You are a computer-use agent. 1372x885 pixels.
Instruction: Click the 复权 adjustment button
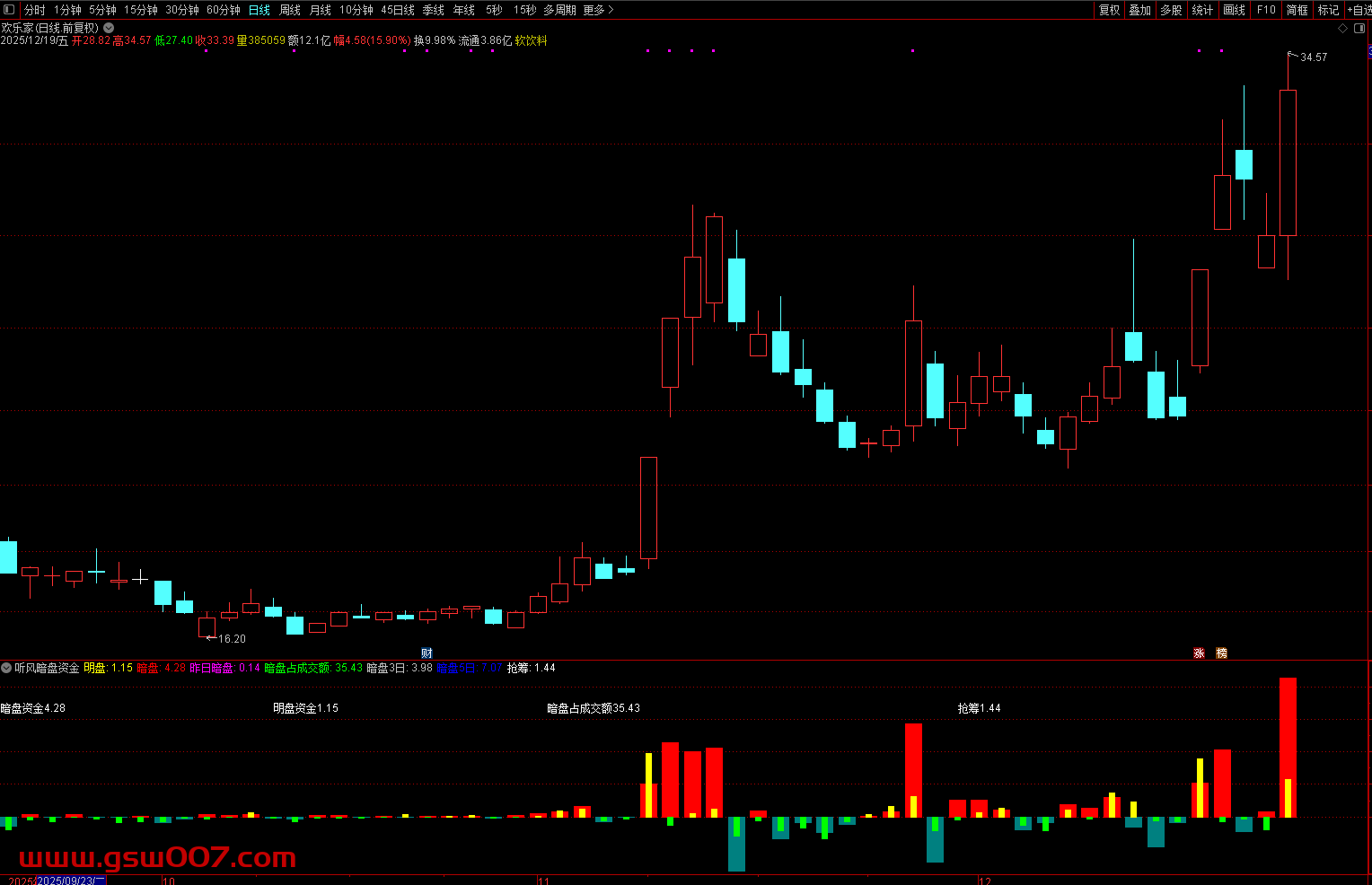1110,10
